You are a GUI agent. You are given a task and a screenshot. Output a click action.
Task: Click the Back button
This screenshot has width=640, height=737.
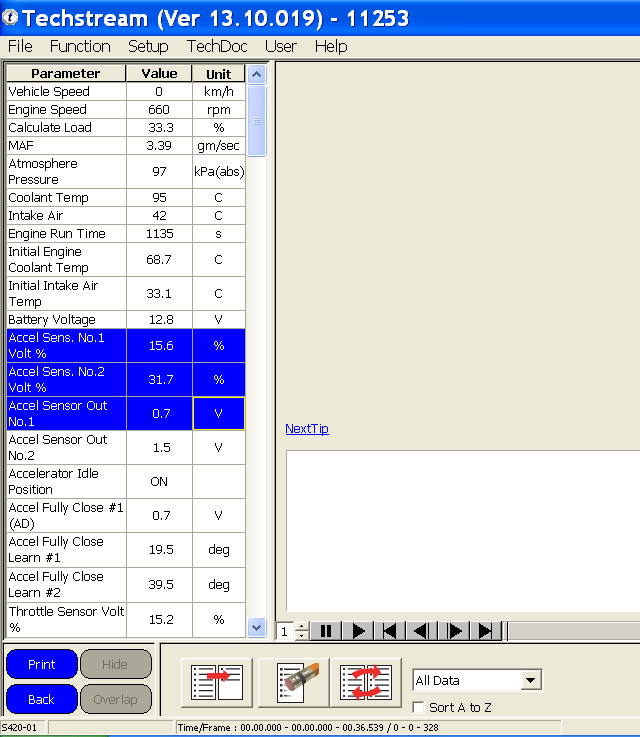(42, 699)
